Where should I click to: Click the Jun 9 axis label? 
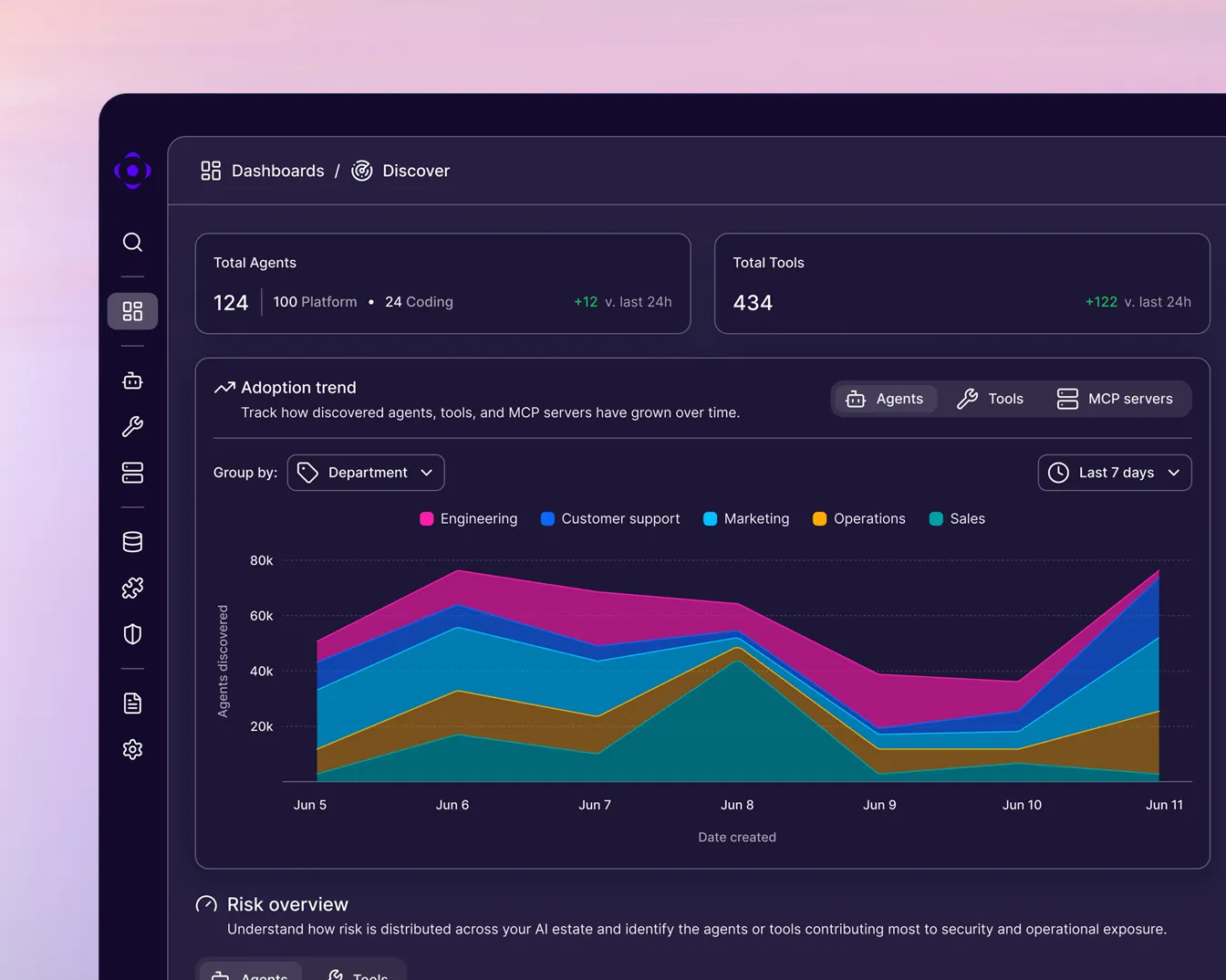(879, 805)
